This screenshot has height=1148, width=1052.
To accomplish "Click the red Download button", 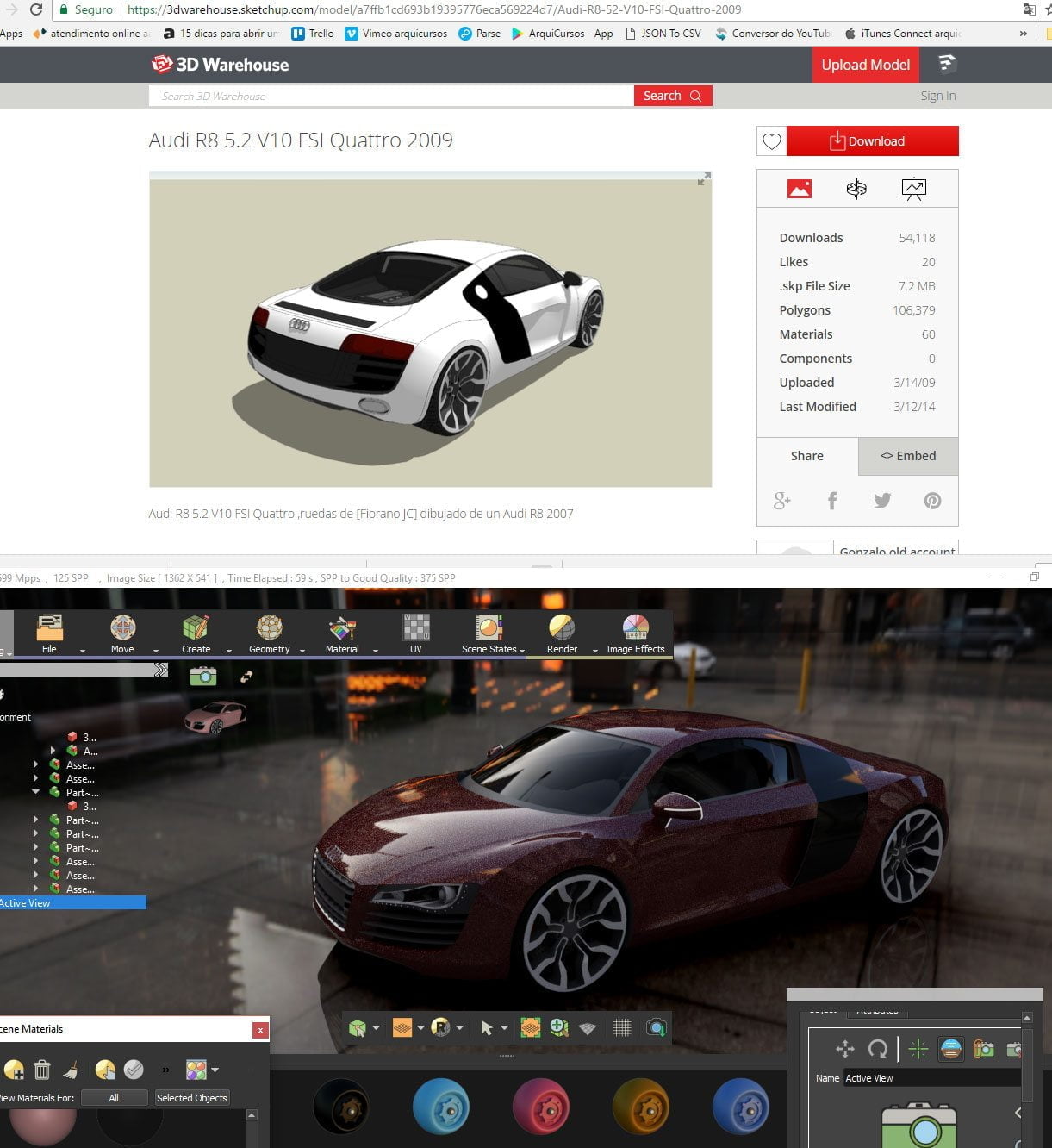I will point(873,141).
